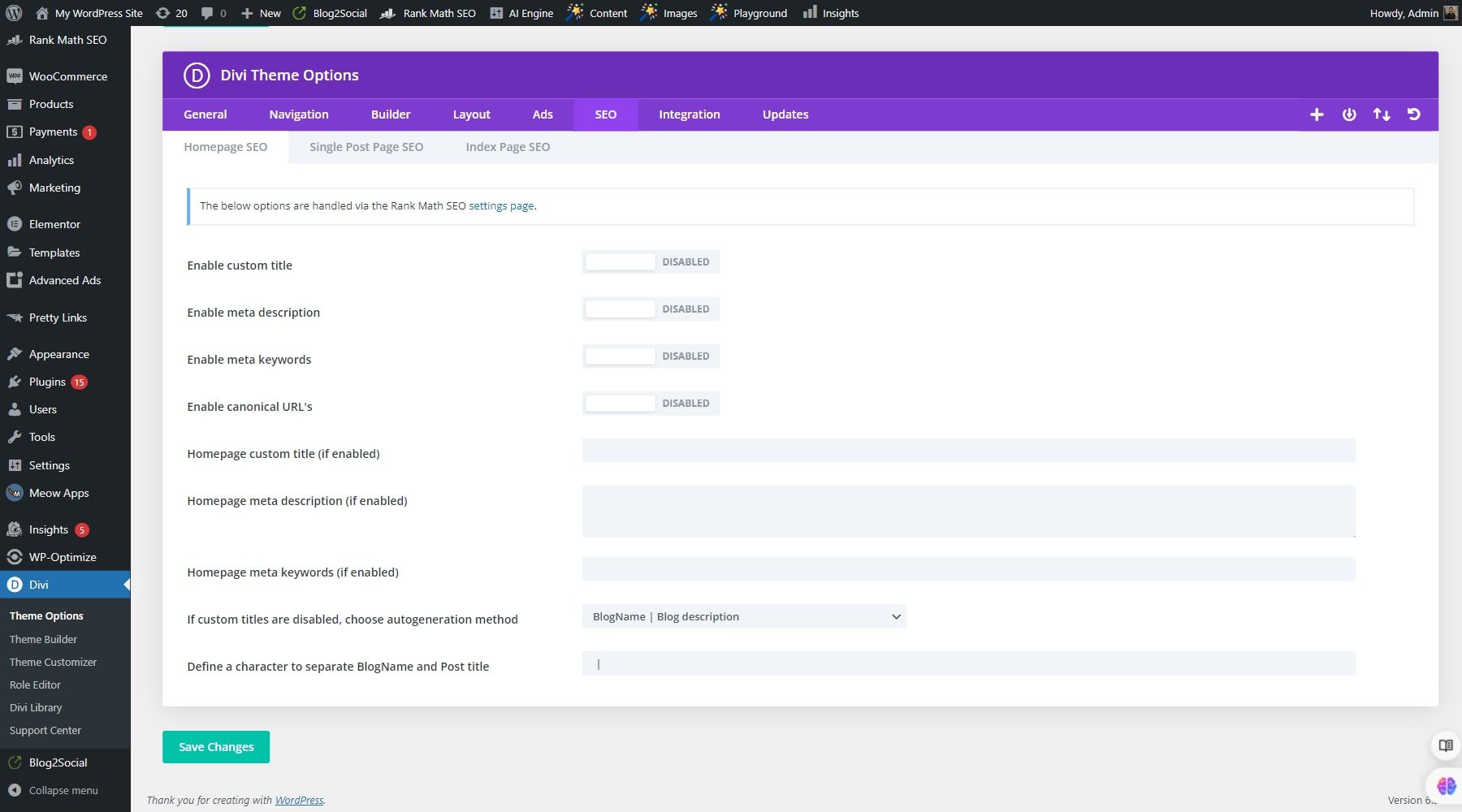Toggle Enable canonical URL's switch

coord(620,403)
